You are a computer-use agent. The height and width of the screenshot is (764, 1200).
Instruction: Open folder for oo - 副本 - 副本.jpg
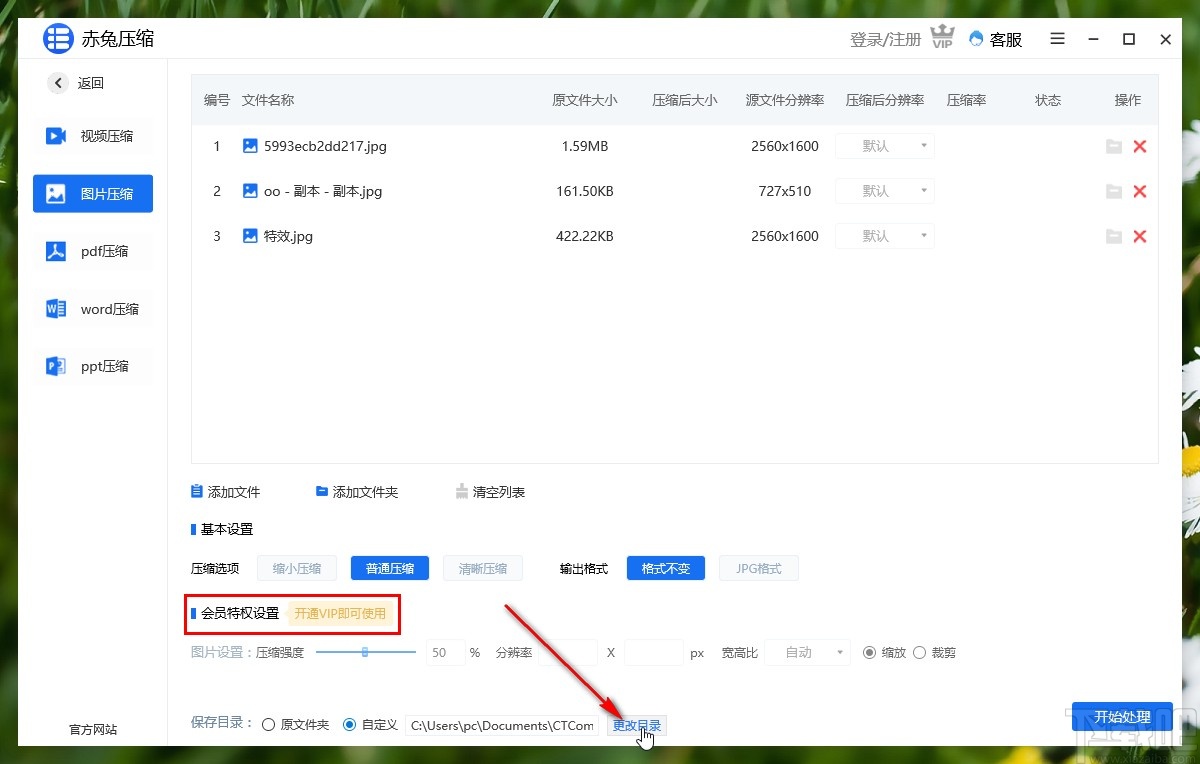click(x=1113, y=191)
